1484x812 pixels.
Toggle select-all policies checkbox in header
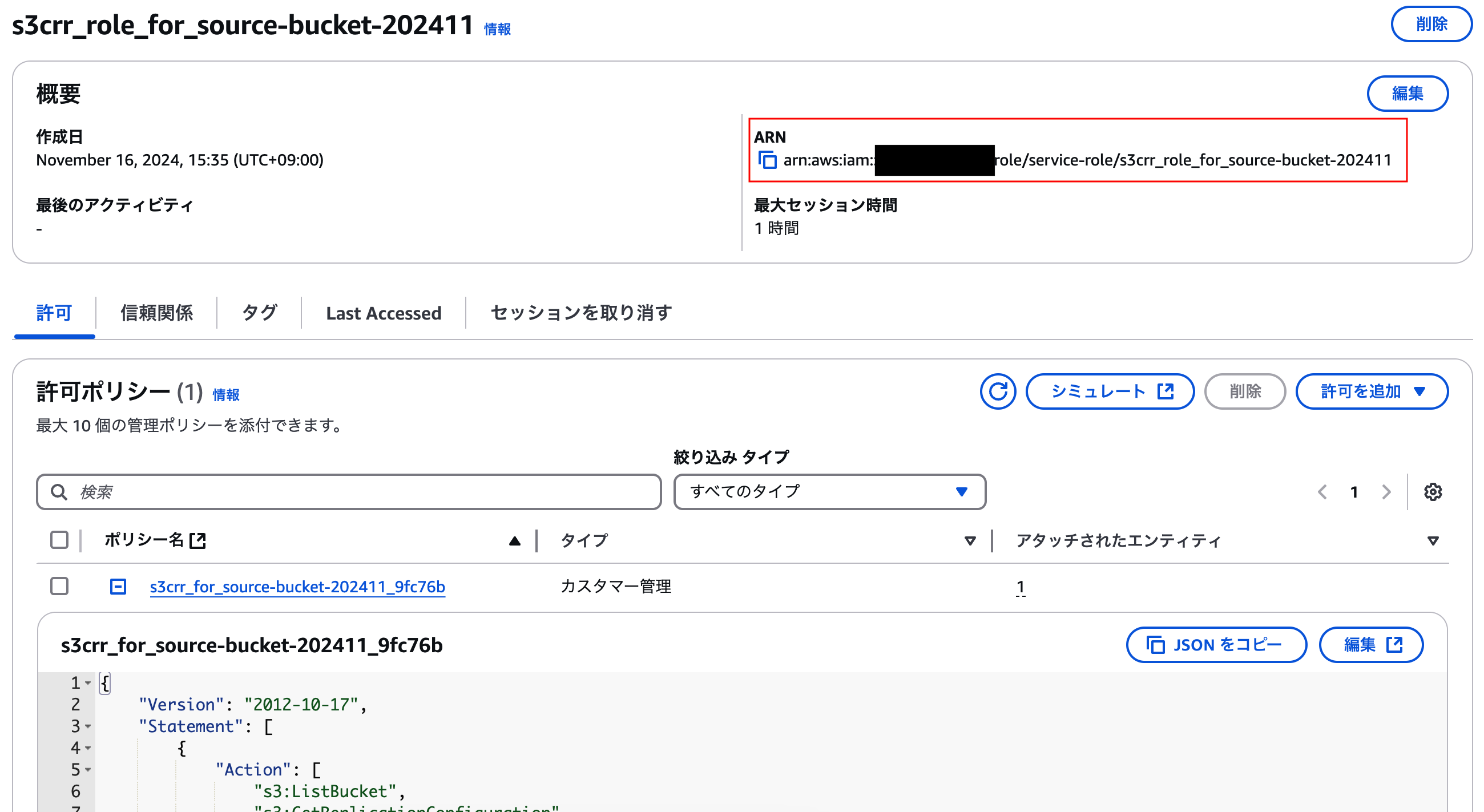point(59,540)
